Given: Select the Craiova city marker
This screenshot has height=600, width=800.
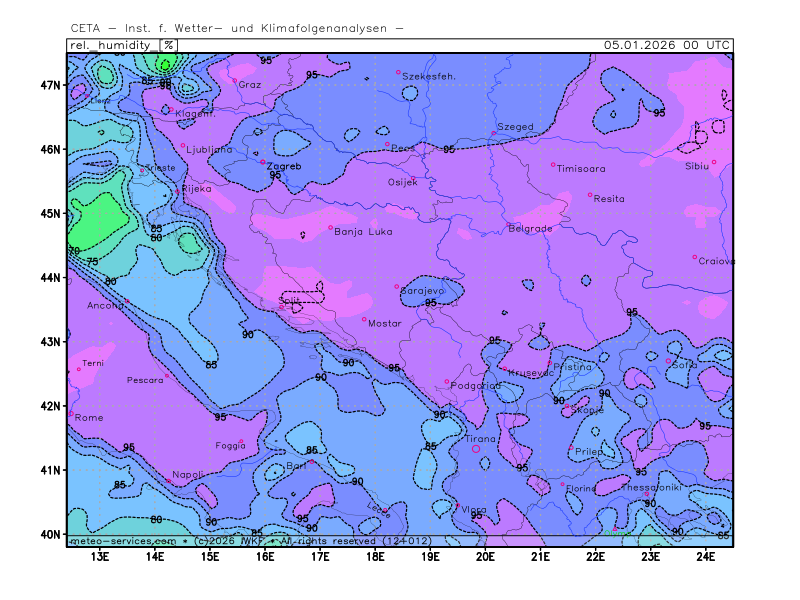Looking at the screenshot, I should [695, 257].
